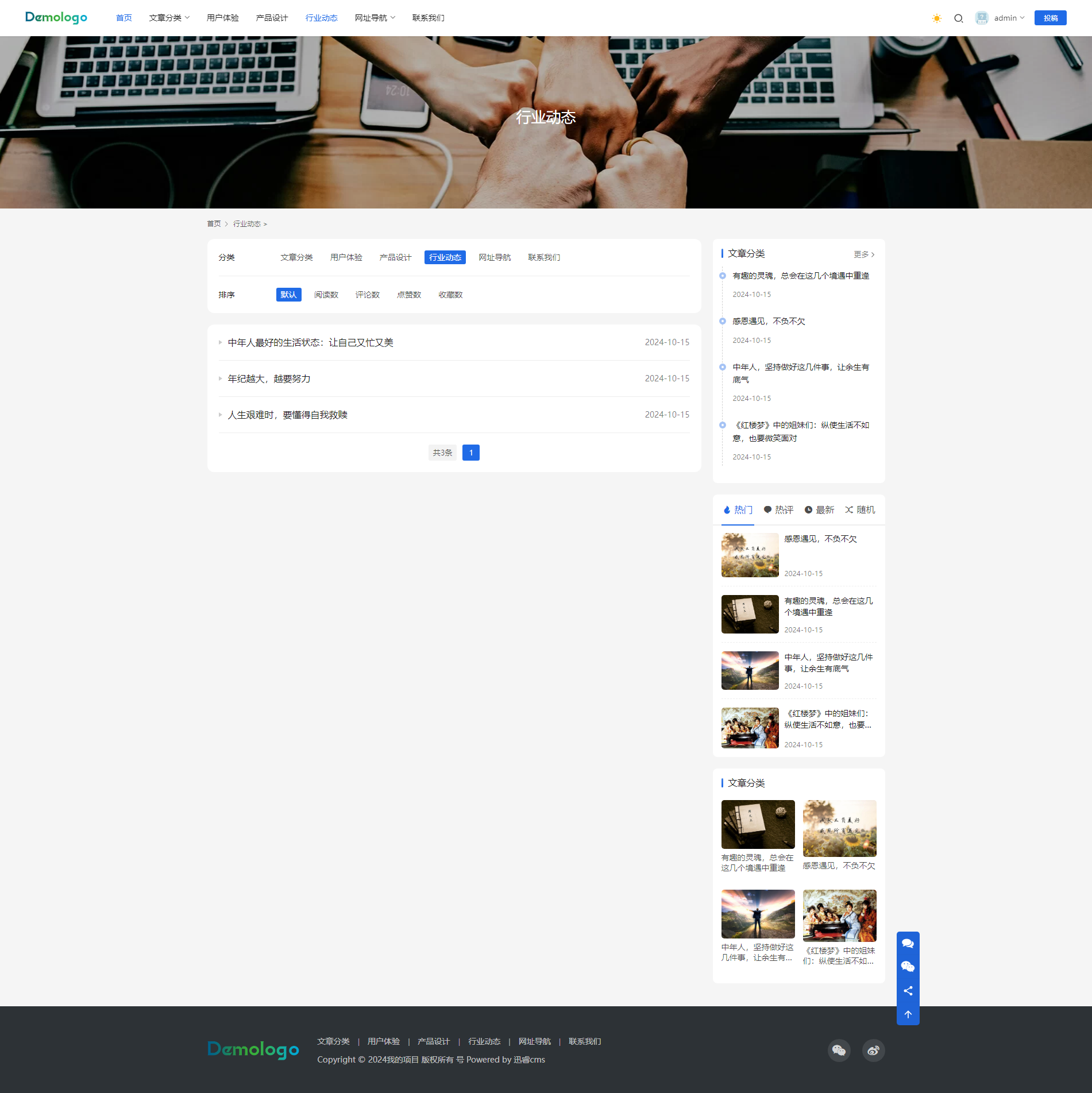The image size is (1092, 1093).
Task: Open search via the magnifier icon
Action: pos(958,18)
